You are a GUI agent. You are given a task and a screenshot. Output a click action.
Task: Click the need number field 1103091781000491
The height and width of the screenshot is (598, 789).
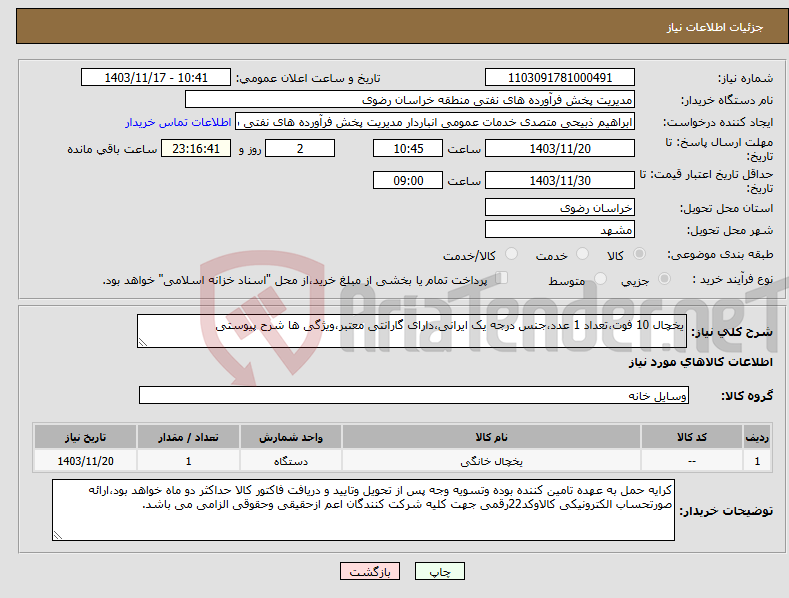point(560,78)
